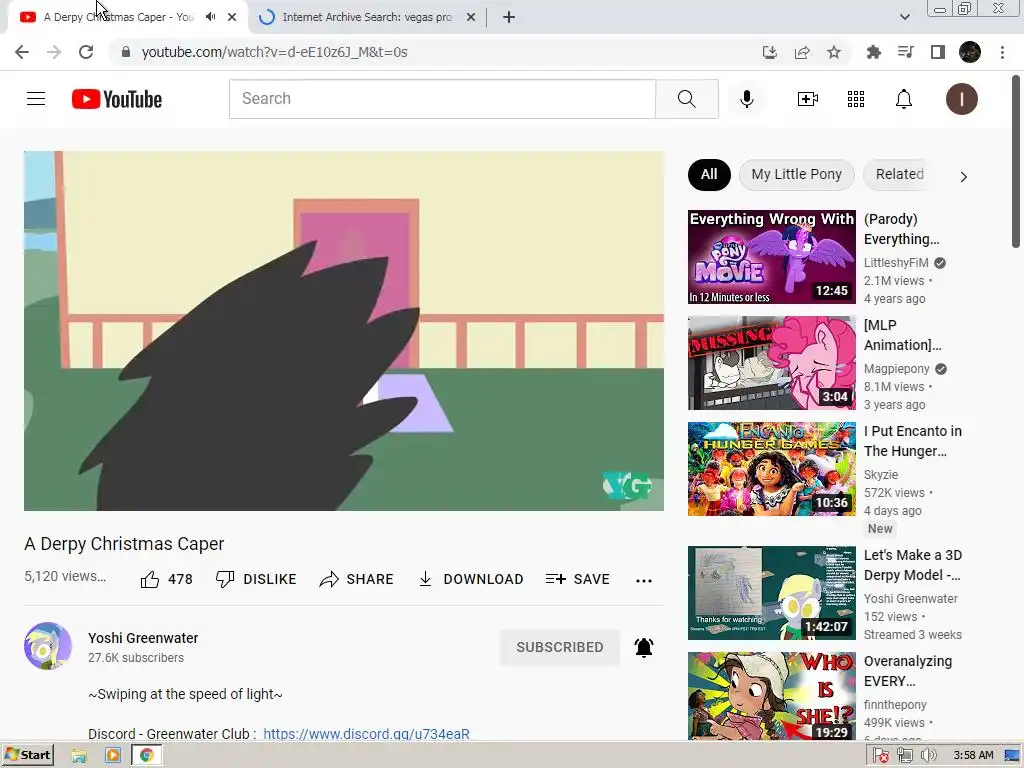Viewport: 1024px width, 768px height.
Task: Mute the tab via speaker icon
Action: coord(210,17)
